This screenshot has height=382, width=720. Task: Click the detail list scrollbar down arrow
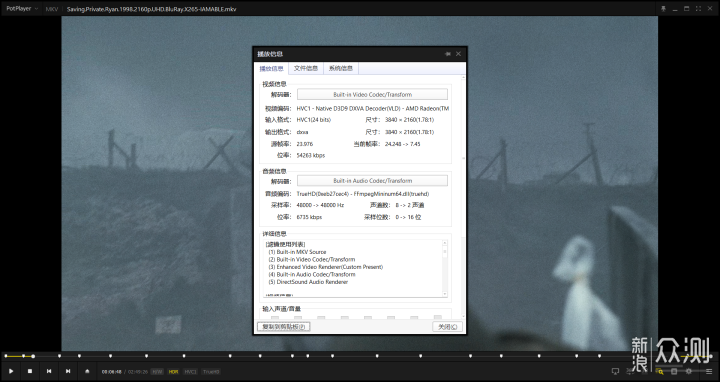[x=444, y=294]
